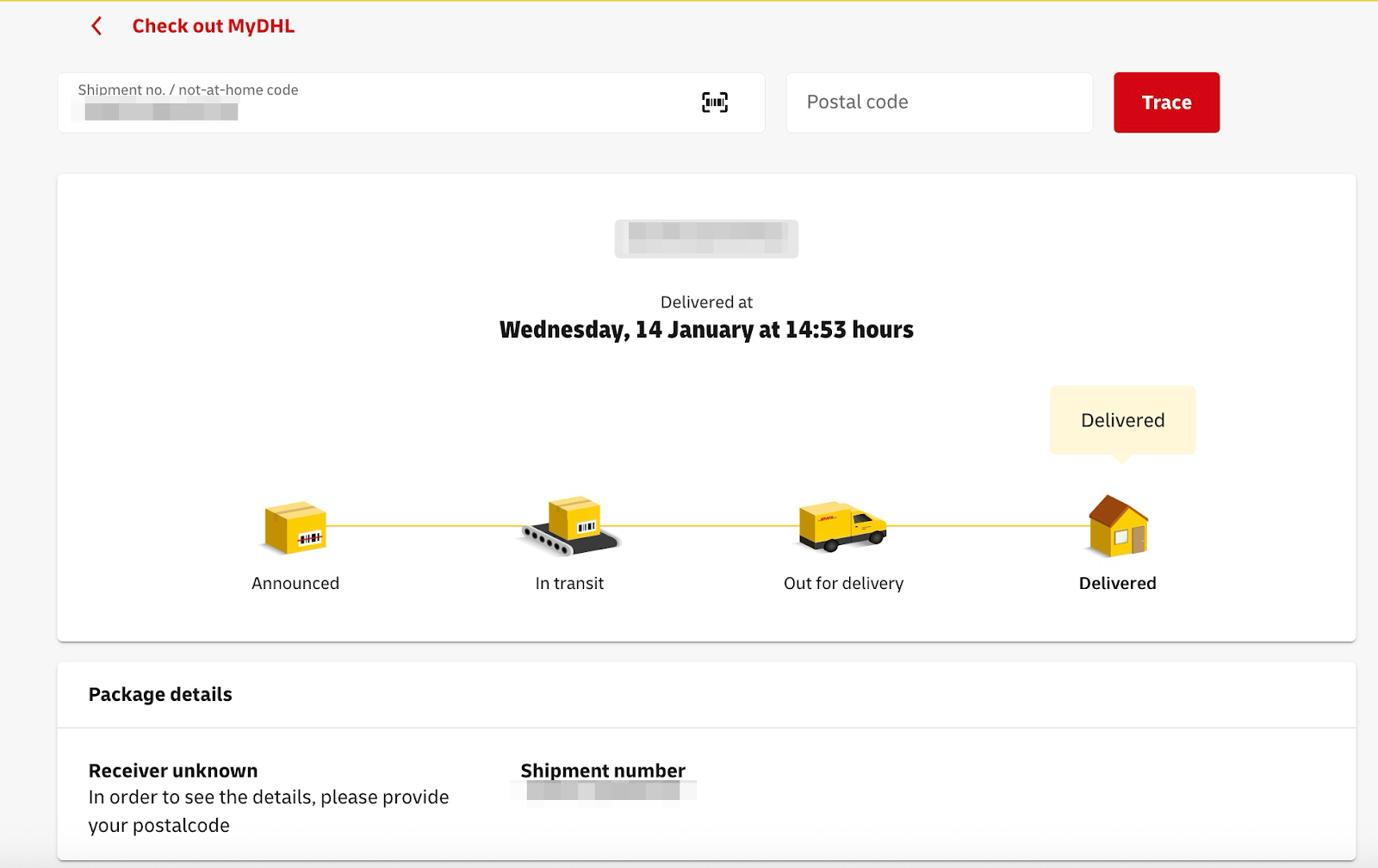1378x868 pixels.
Task: Click the Announced step label
Action: point(295,583)
